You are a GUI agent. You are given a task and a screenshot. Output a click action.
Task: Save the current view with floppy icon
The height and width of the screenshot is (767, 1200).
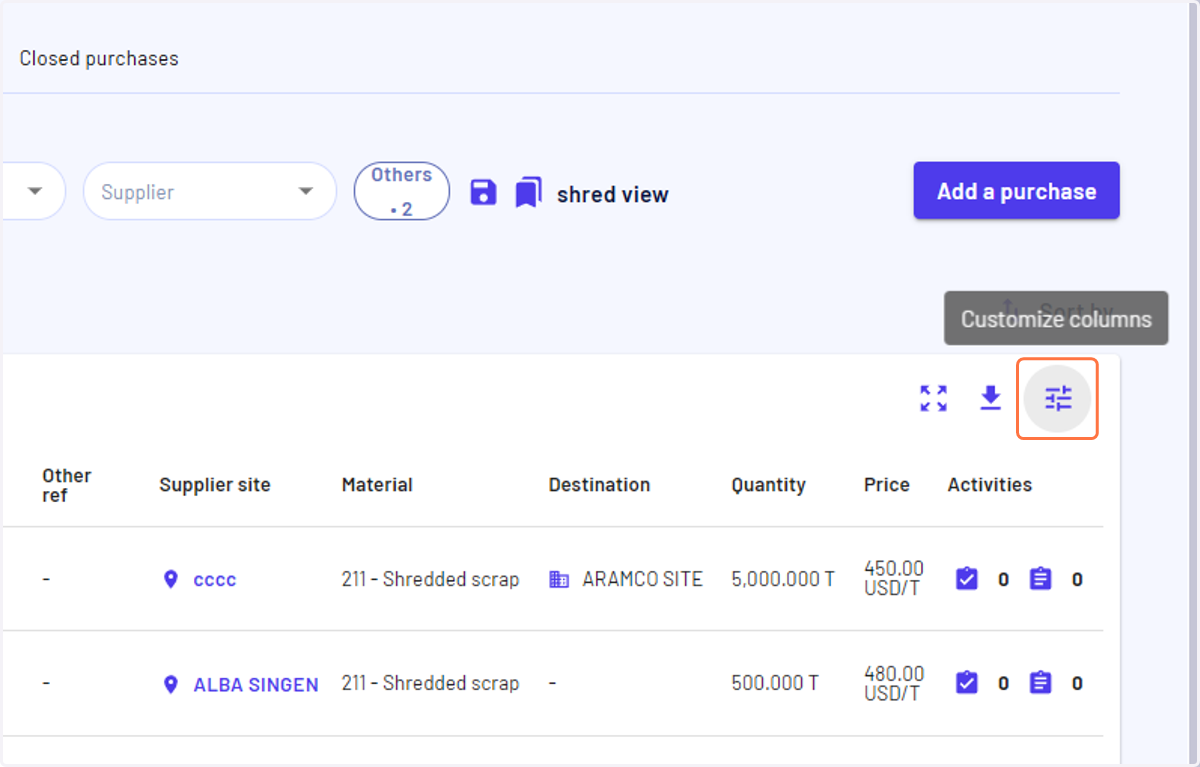[x=483, y=192]
